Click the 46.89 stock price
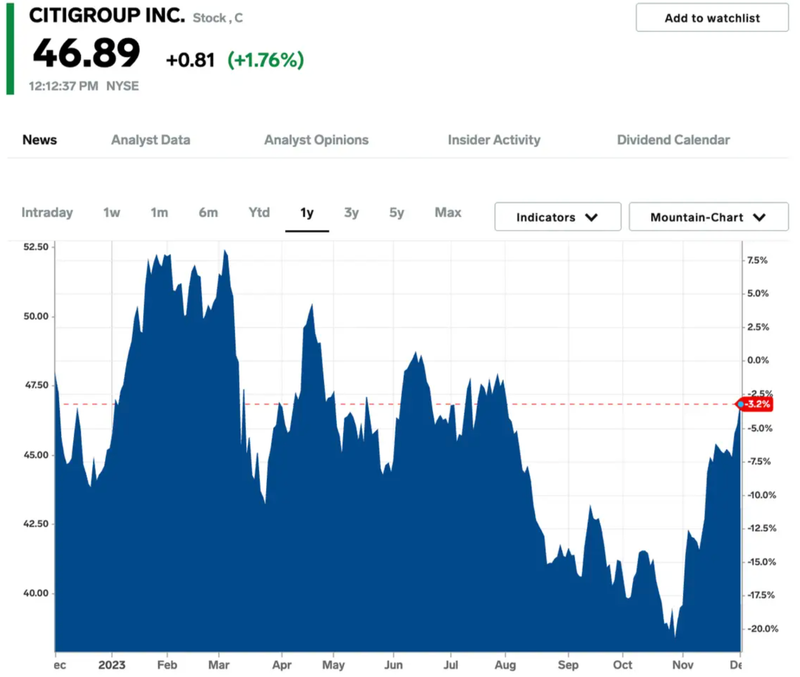 [86, 53]
